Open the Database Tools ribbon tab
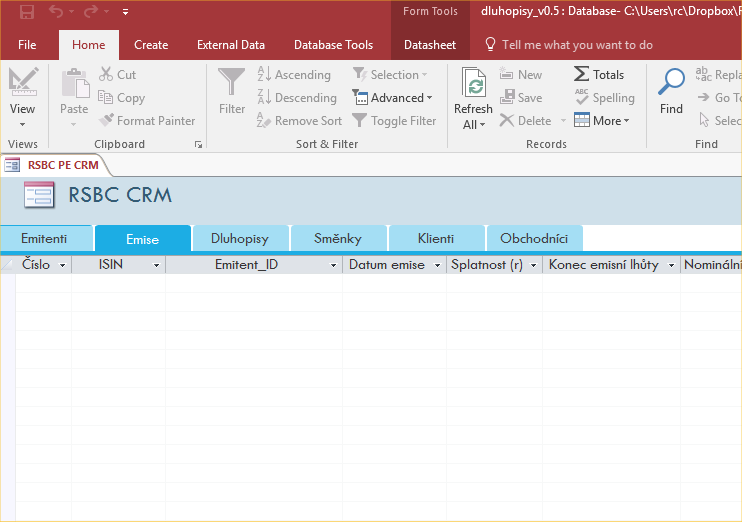 tap(334, 45)
